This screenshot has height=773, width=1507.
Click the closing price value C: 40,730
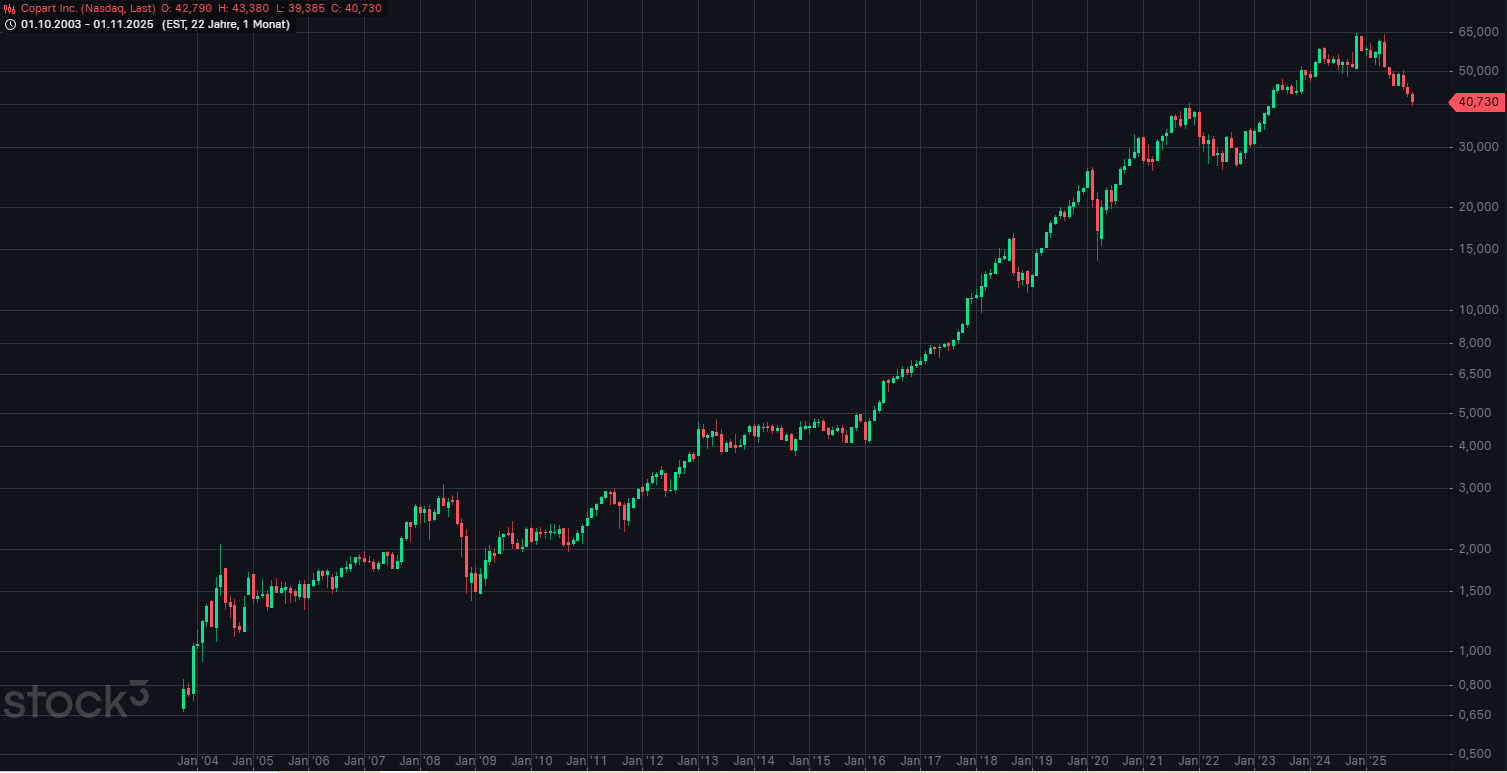(x=356, y=8)
